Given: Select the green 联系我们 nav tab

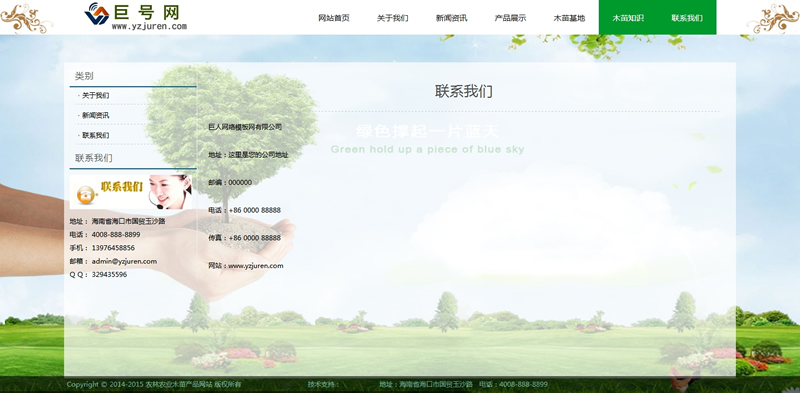Looking at the screenshot, I should click(687, 18).
